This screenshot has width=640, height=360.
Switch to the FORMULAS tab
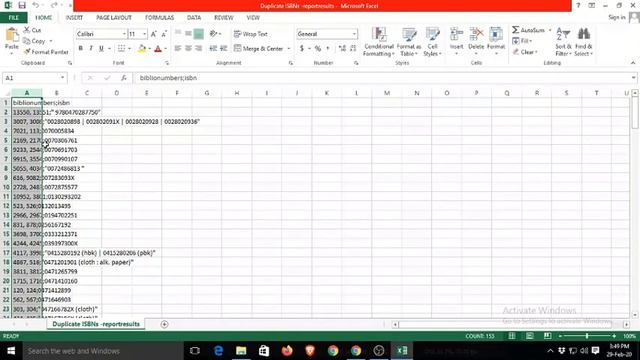pyautogui.click(x=159, y=18)
